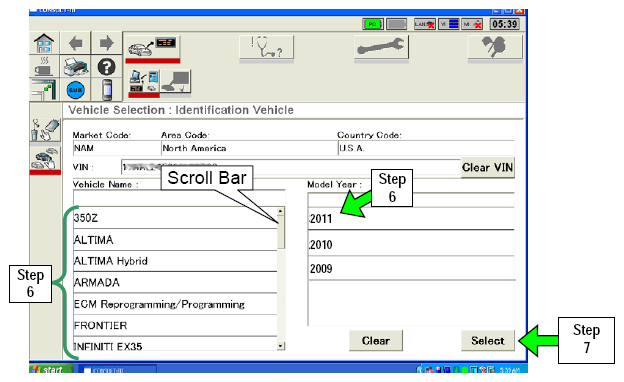Click the PC-to-vehicle connection sub icon
Image resolution: width=624 pixels, height=382 pixels.
click(x=144, y=82)
